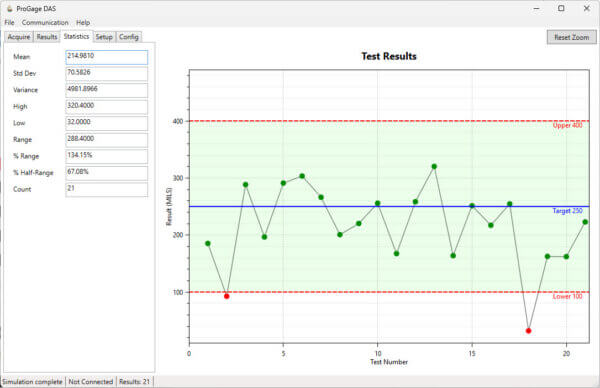Select the Statistics tab
This screenshot has height=388, width=600.
[76, 36]
